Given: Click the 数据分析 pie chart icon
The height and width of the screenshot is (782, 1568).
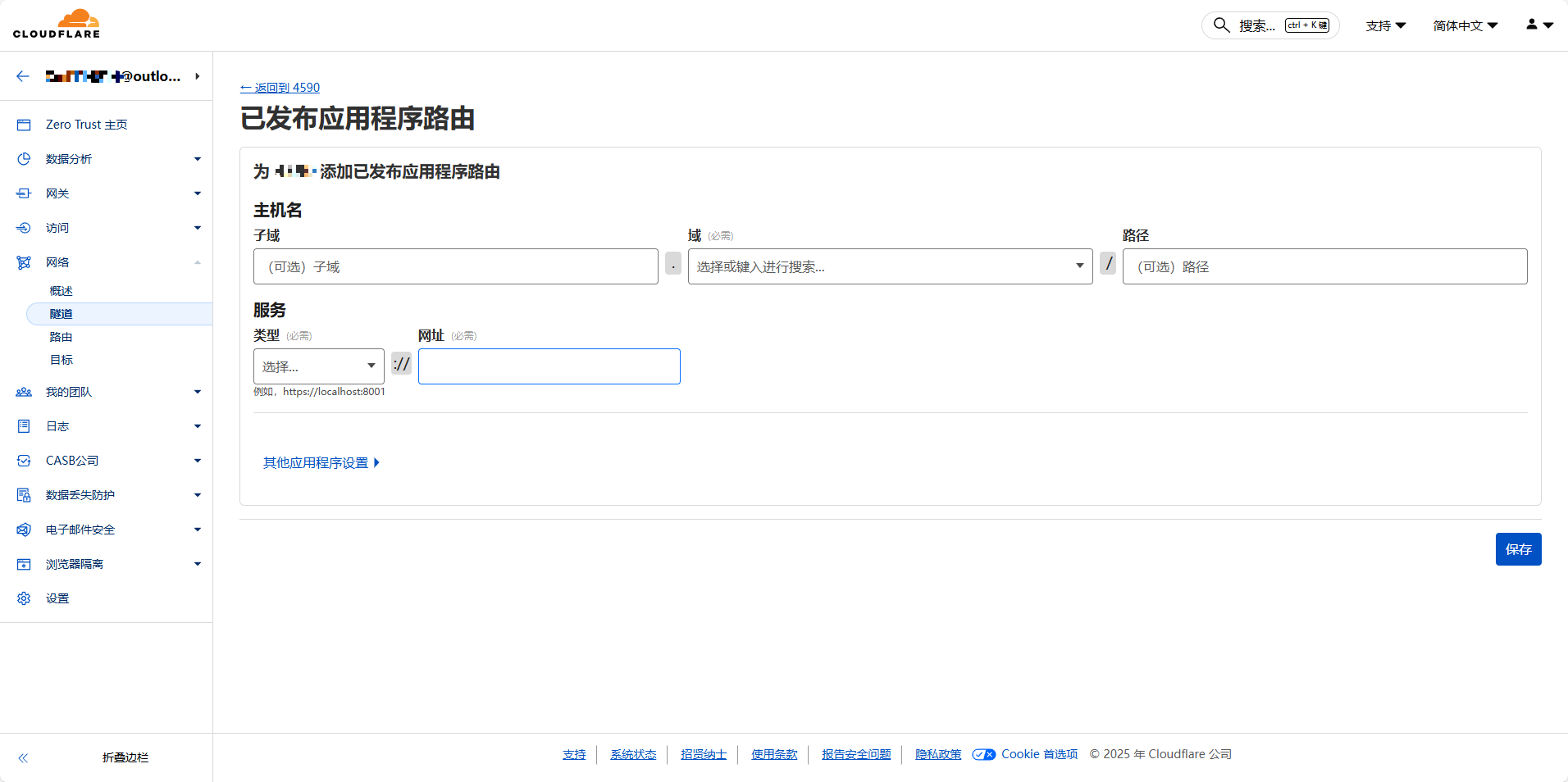Looking at the screenshot, I should [24, 159].
